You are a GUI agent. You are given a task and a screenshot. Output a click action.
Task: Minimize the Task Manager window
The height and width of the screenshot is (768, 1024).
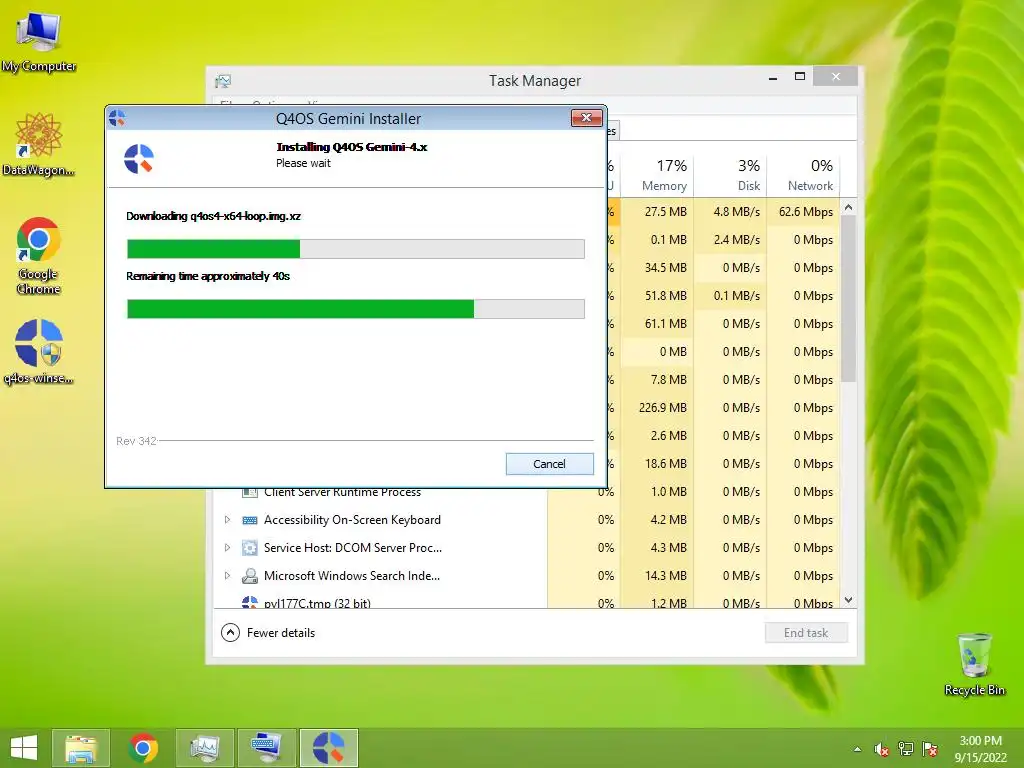(773, 77)
